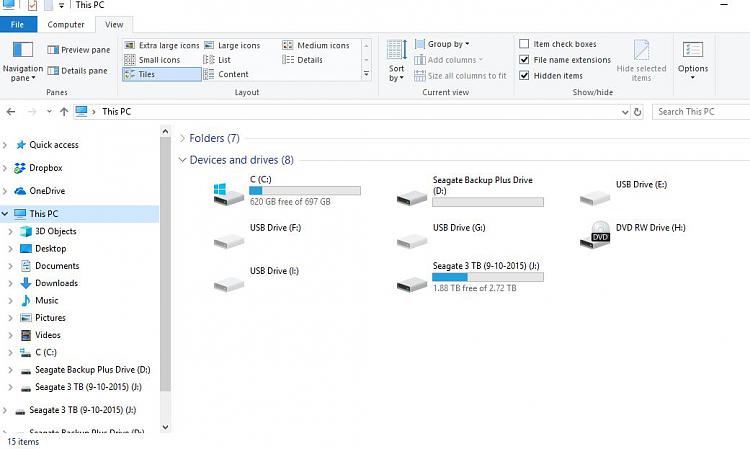Open the Group by dropdown

[x=442, y=44]
